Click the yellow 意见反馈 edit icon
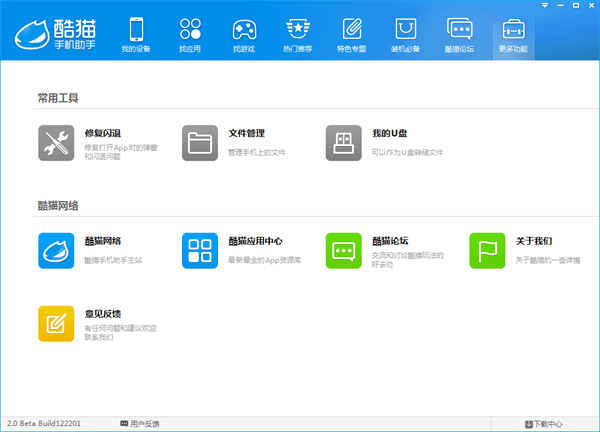600x432 pixels. tap(55, 323)
